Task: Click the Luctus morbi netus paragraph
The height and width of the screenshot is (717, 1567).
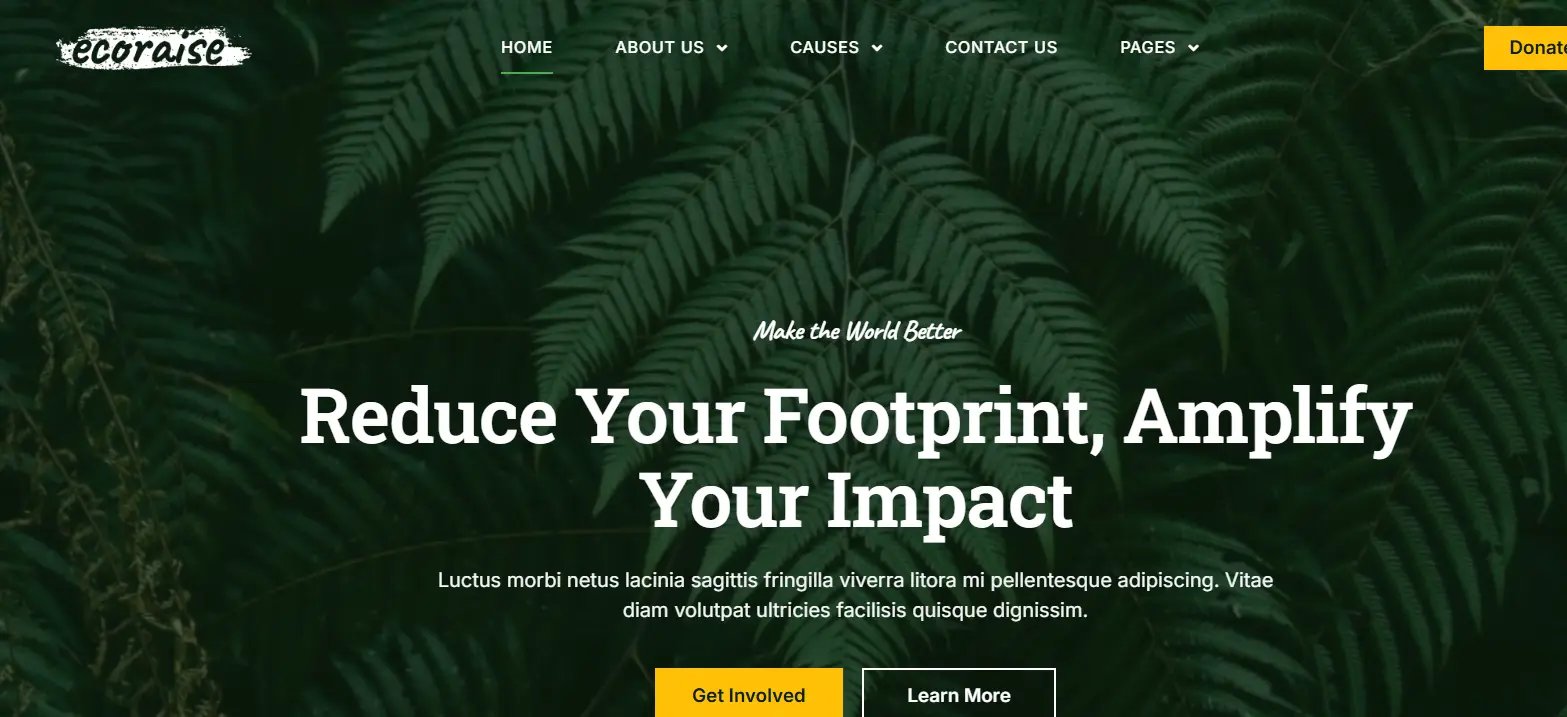Action: click(x=856, y=595)
